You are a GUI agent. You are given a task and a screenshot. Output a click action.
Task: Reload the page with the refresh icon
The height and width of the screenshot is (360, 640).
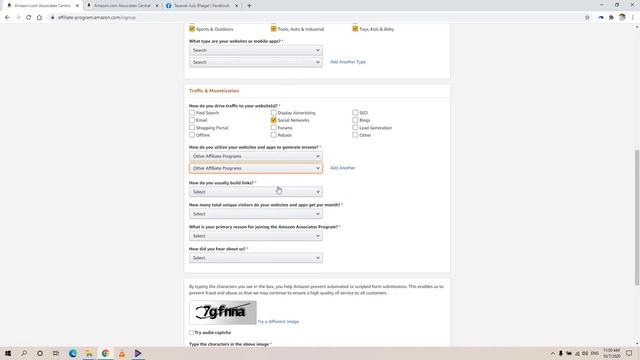(x=29, y=18)
